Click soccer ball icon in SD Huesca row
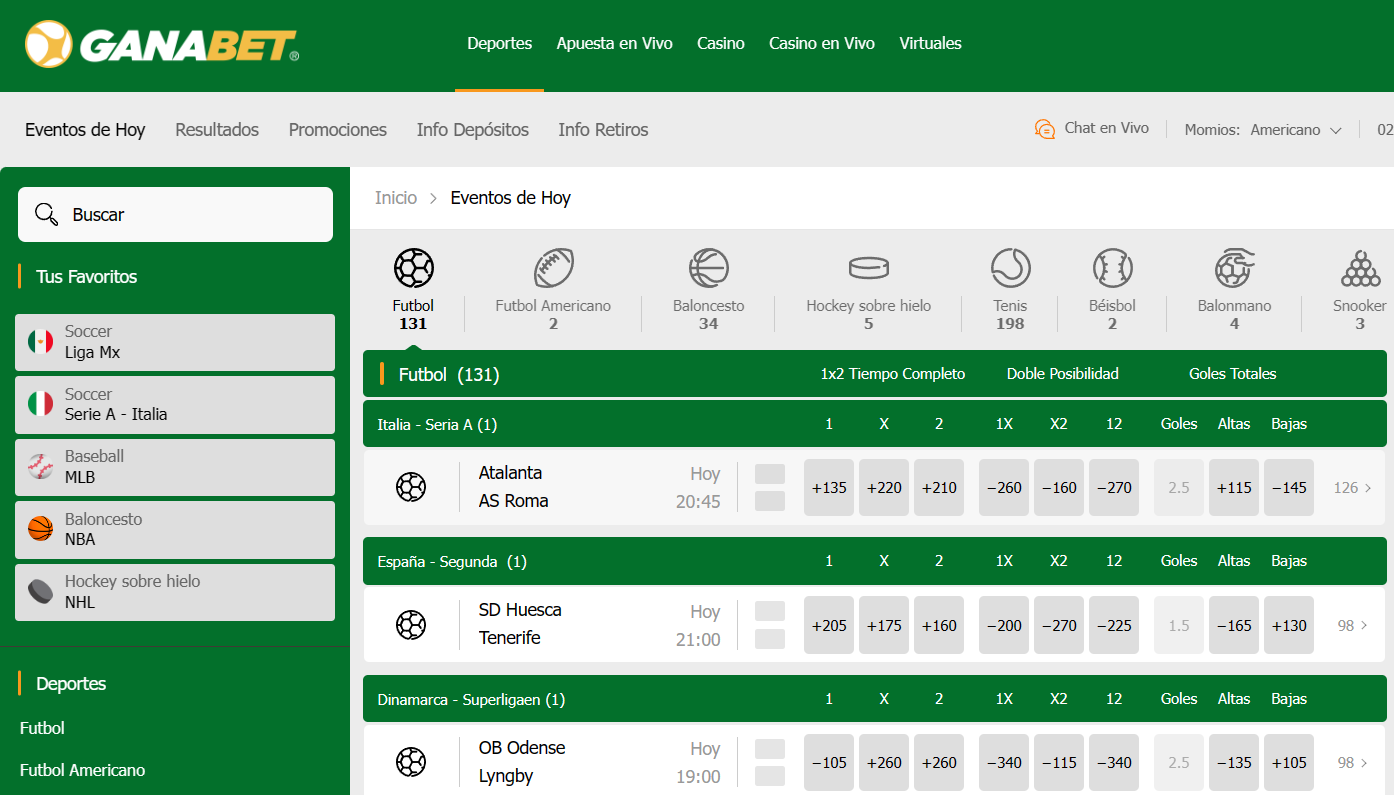1394x795 pixels. pos(411,625)
